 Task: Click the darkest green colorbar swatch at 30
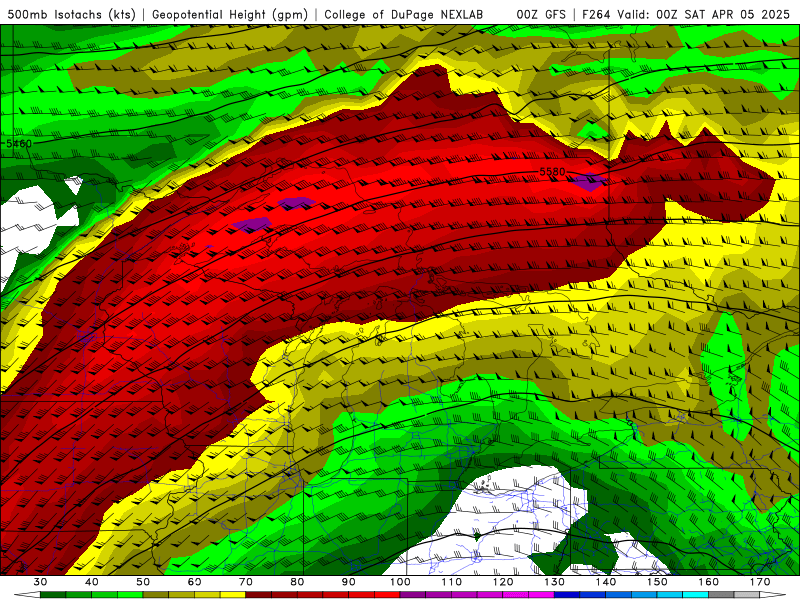[x=53, y=595]
